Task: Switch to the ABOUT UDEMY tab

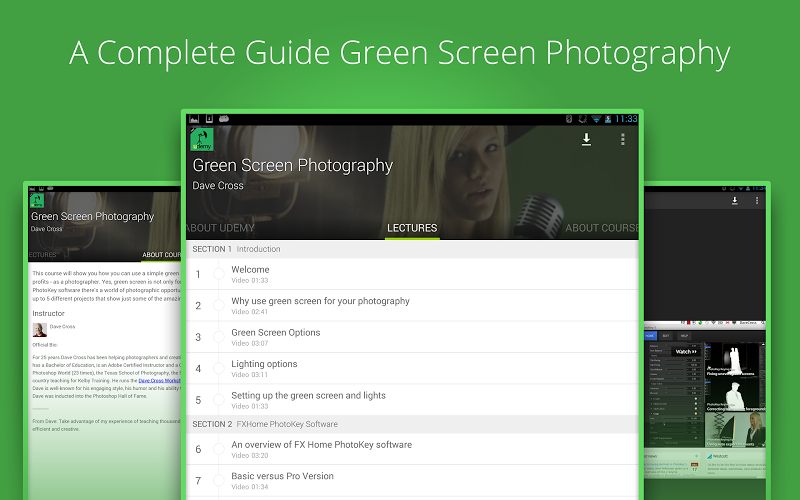Action: [220, 228]
